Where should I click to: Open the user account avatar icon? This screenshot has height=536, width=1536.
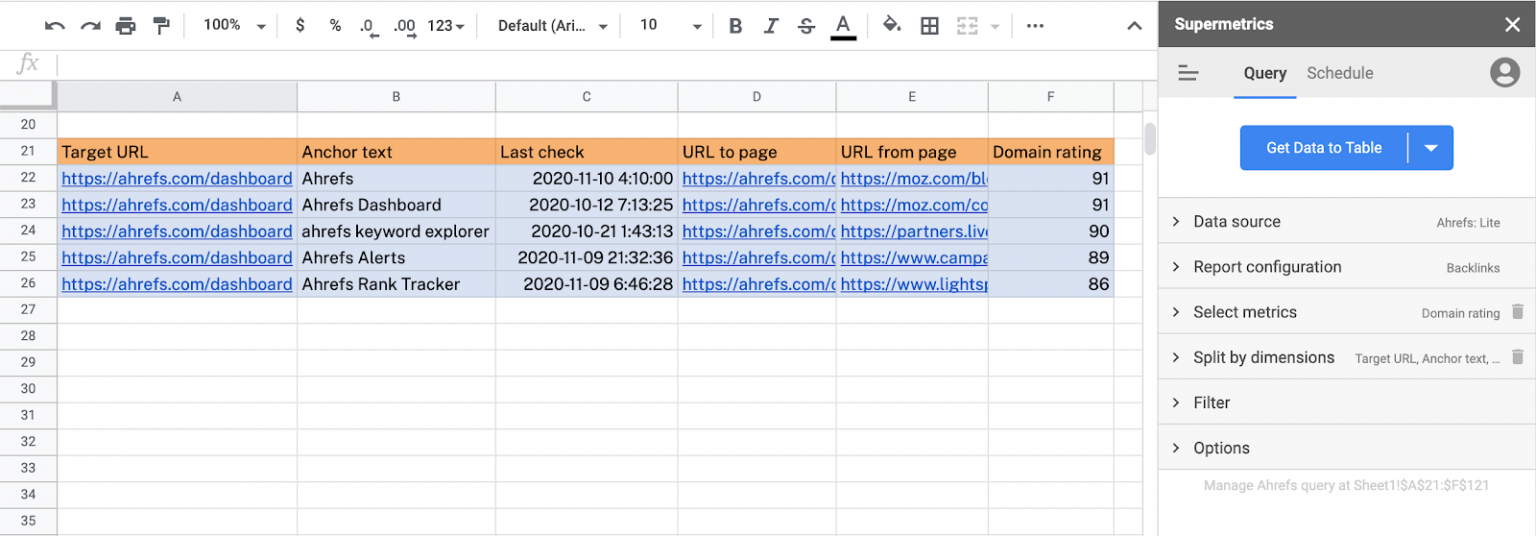[1504, 73]
